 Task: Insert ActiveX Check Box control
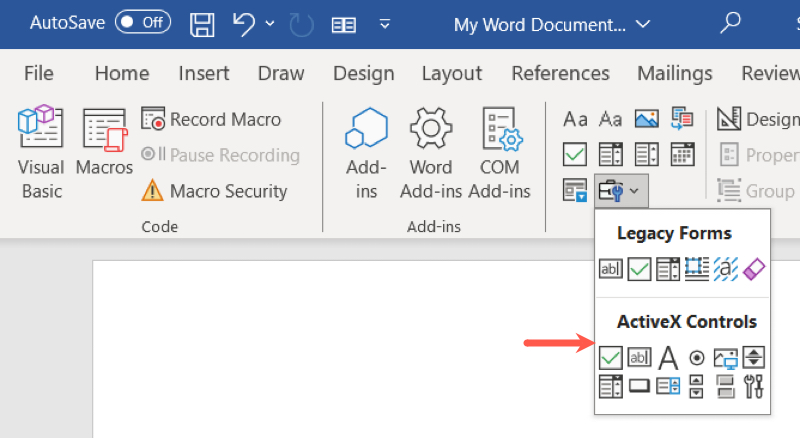click(611, 357)
